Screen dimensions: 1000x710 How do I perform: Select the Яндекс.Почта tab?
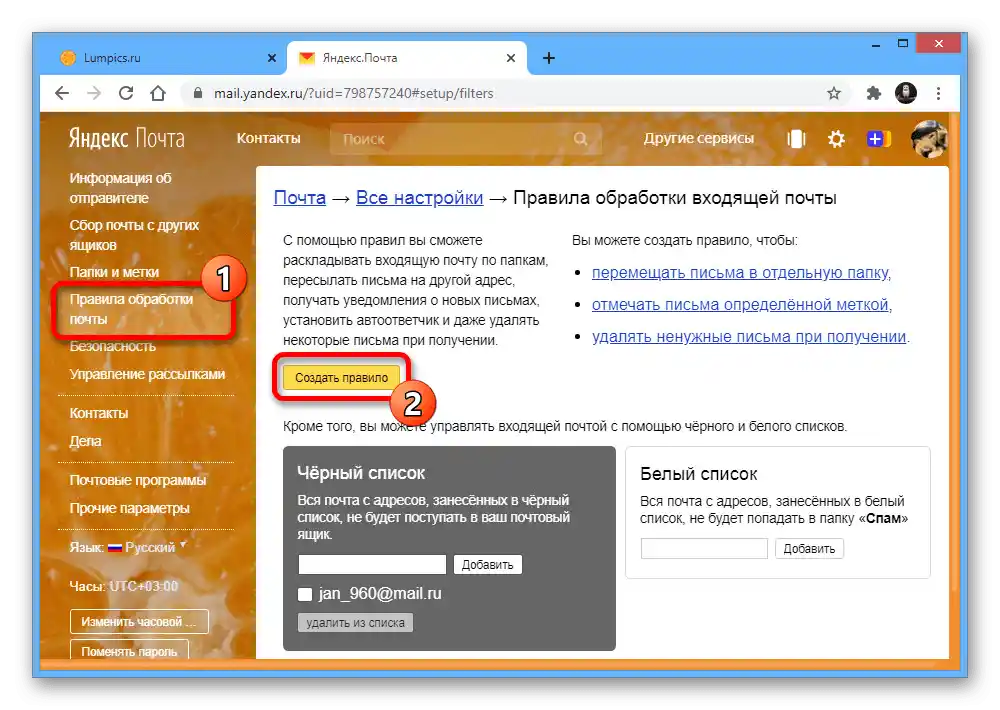[x=407, y=58]
